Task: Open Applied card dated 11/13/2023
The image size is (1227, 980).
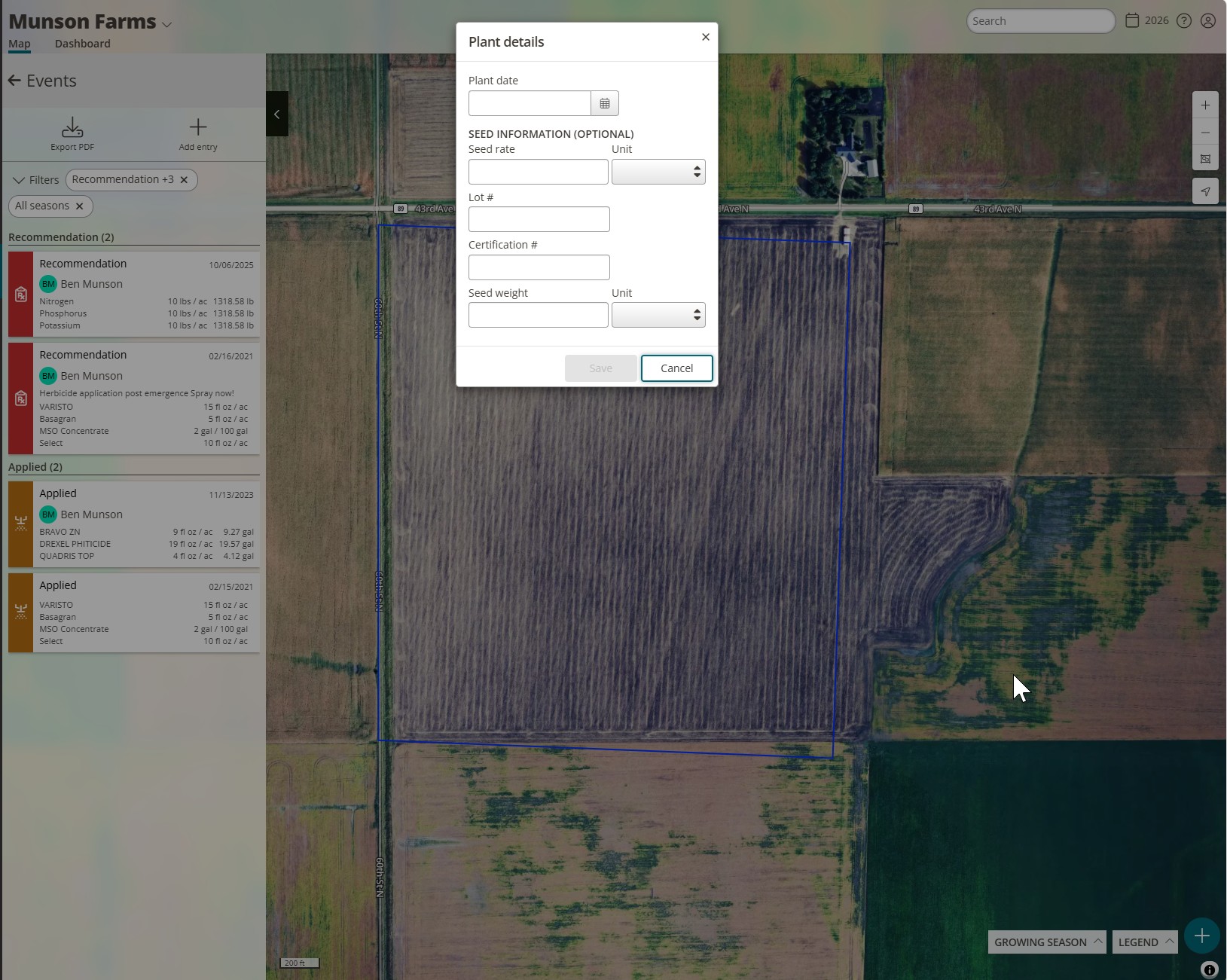Action: (x=134, y=524)
